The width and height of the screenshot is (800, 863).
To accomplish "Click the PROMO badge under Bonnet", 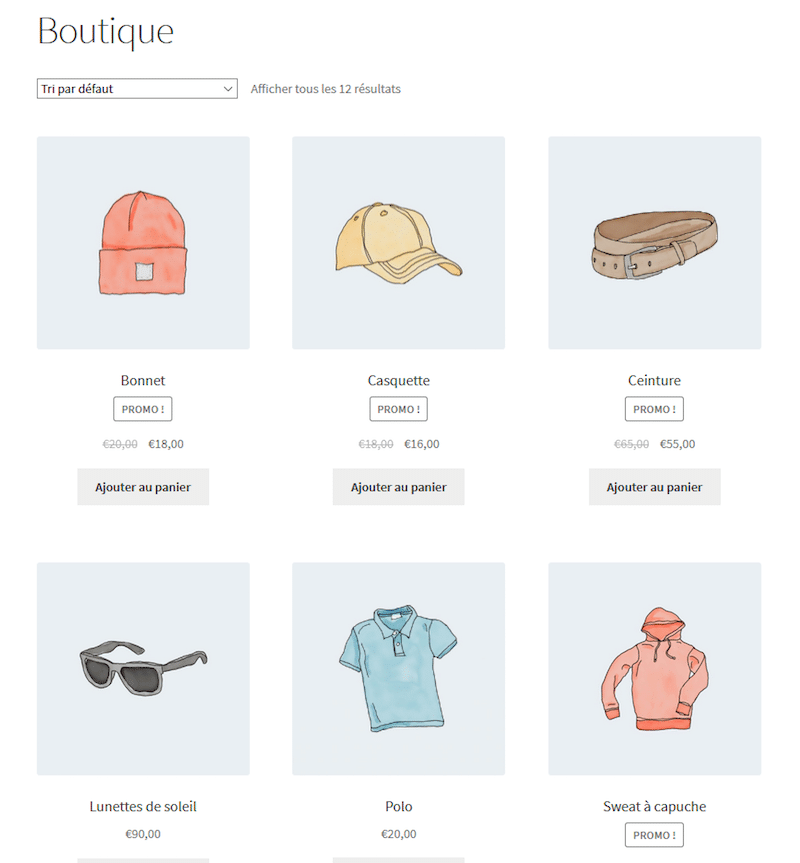I will [x=143, y=409].
